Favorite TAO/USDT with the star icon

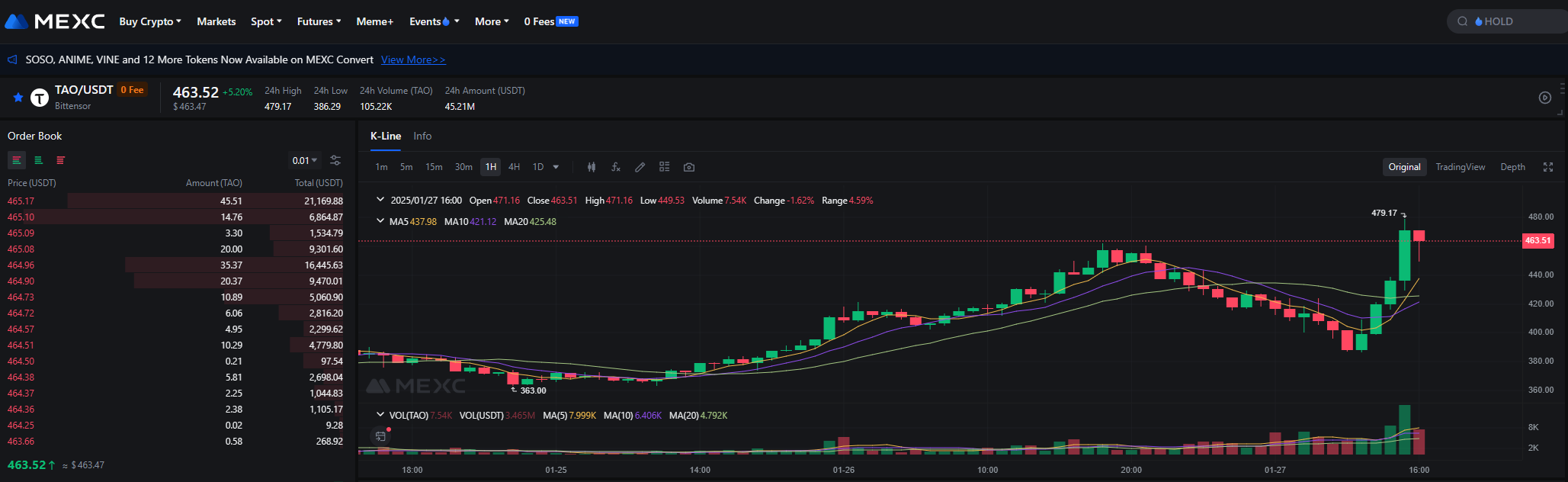click(x=18, y=98)
